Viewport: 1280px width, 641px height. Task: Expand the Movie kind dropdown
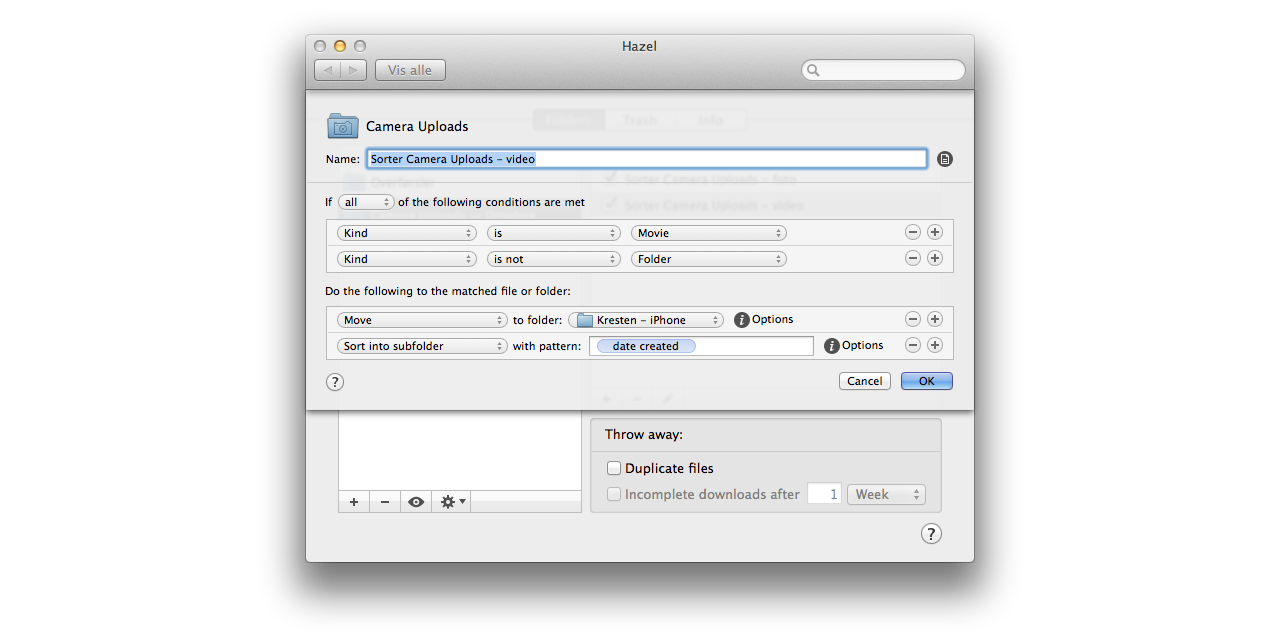coord(708,233)
